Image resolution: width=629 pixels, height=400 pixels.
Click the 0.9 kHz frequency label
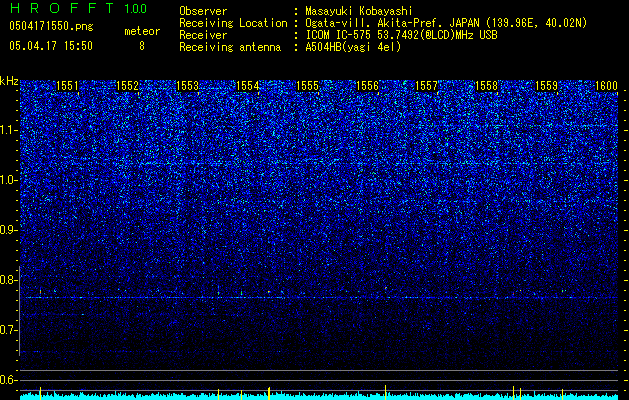click(7, 230)
